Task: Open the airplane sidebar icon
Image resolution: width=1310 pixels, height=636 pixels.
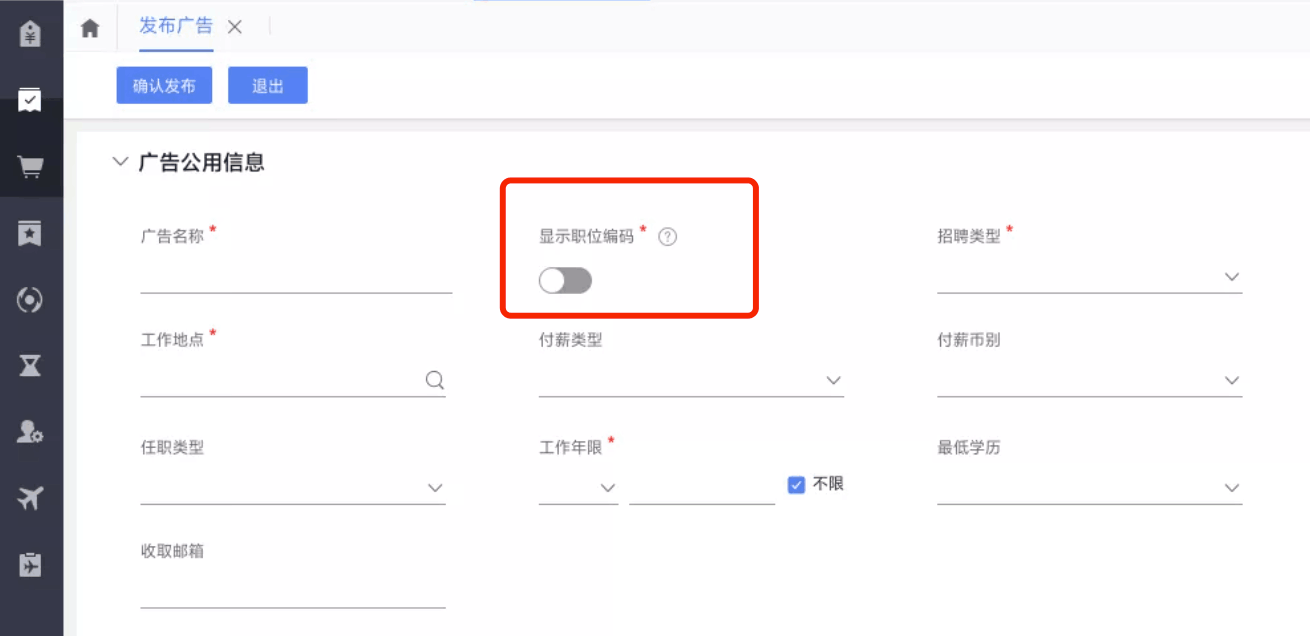Action: [30, 498]
